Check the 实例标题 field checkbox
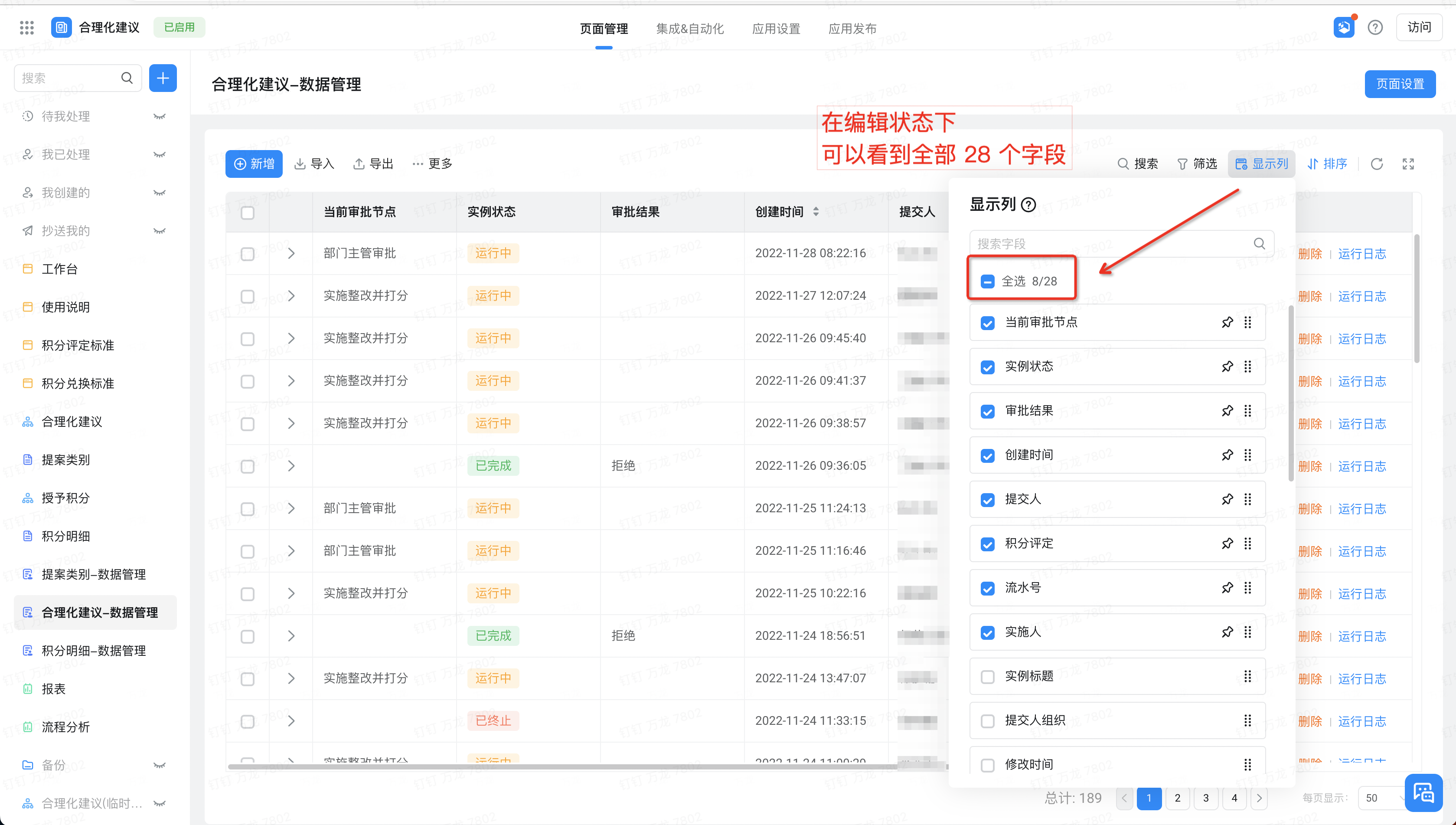The height and width of the screenshot is (825, 1456). click(x=987, y=677)
